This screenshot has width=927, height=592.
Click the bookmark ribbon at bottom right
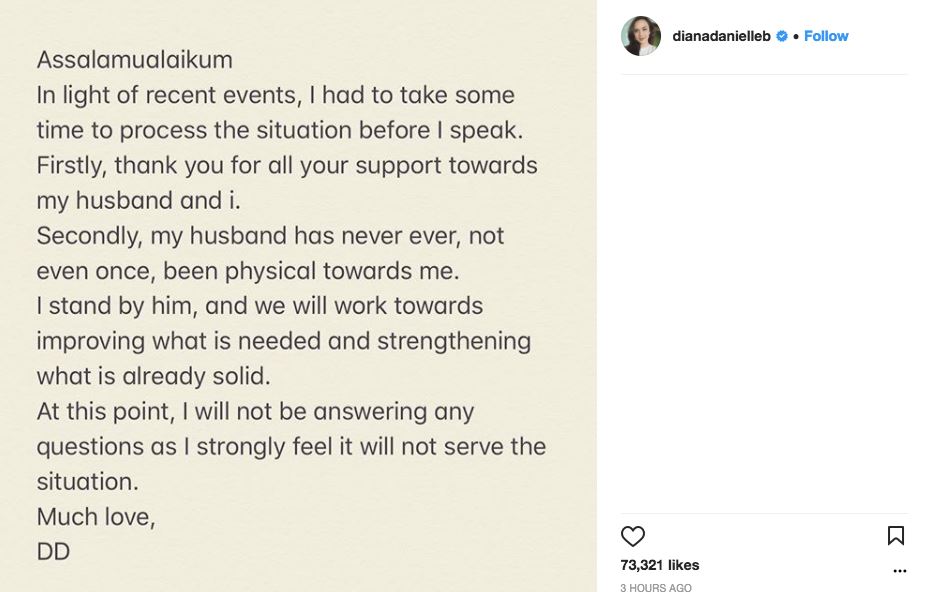tap(897, 536)
